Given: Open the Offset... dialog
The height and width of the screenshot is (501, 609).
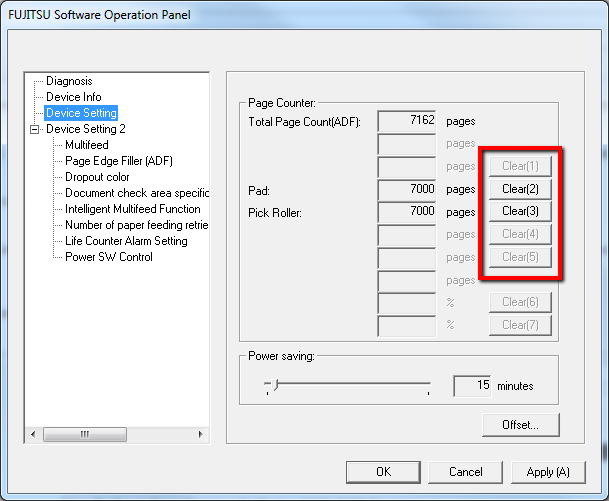Looking at the screenshot, I should [520, 425].
